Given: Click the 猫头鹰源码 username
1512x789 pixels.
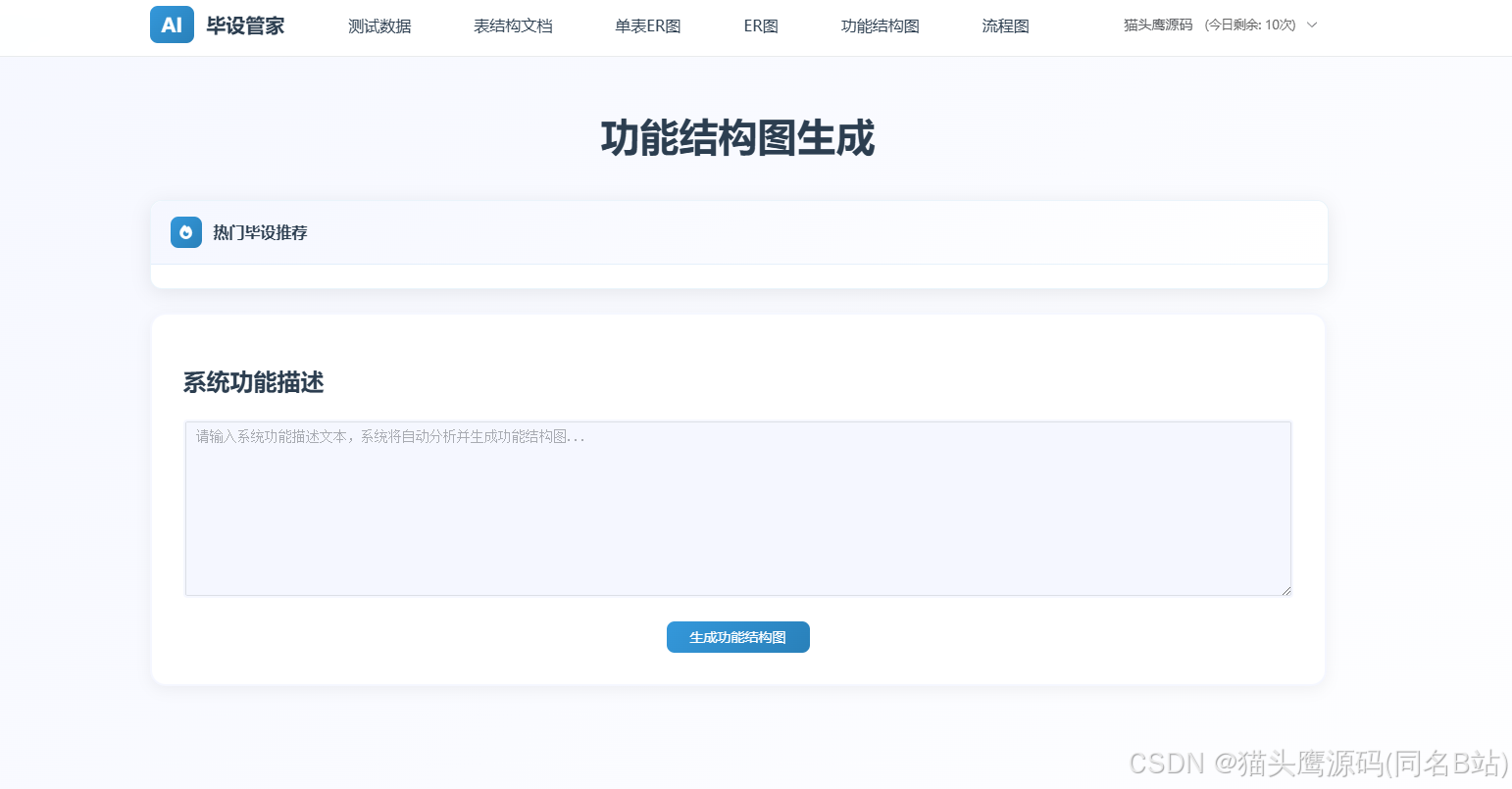Looking at the screenshot, I should [x=1158, y=25].
